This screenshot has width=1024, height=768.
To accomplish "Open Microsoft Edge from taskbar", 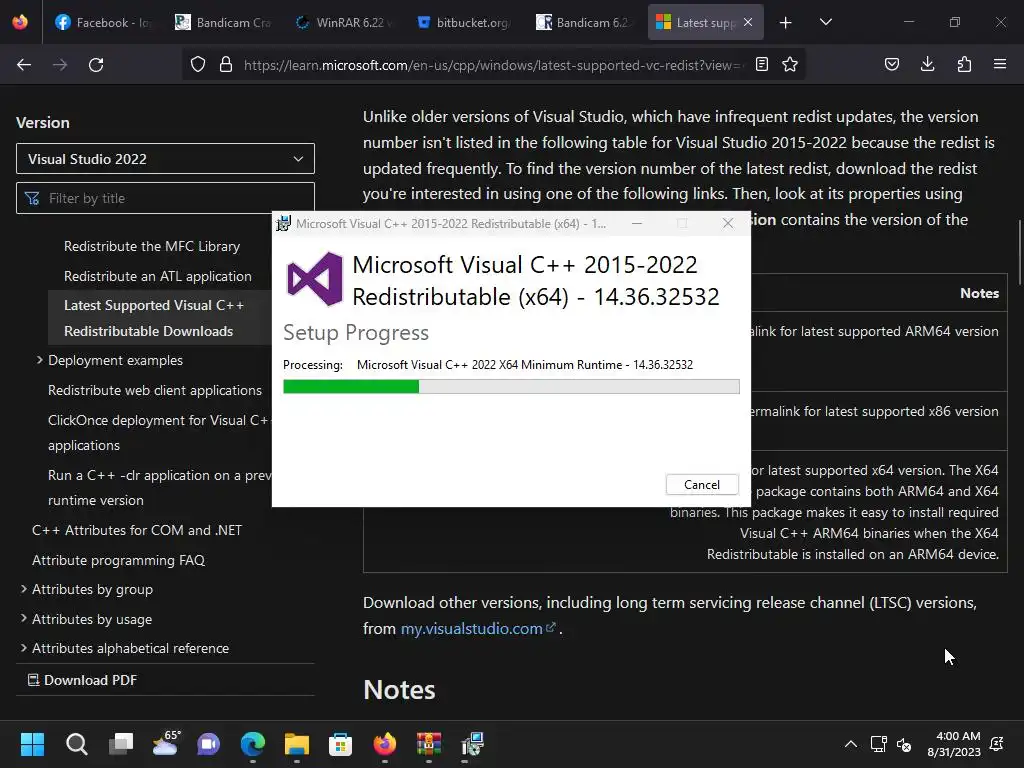I will point(253,744).
